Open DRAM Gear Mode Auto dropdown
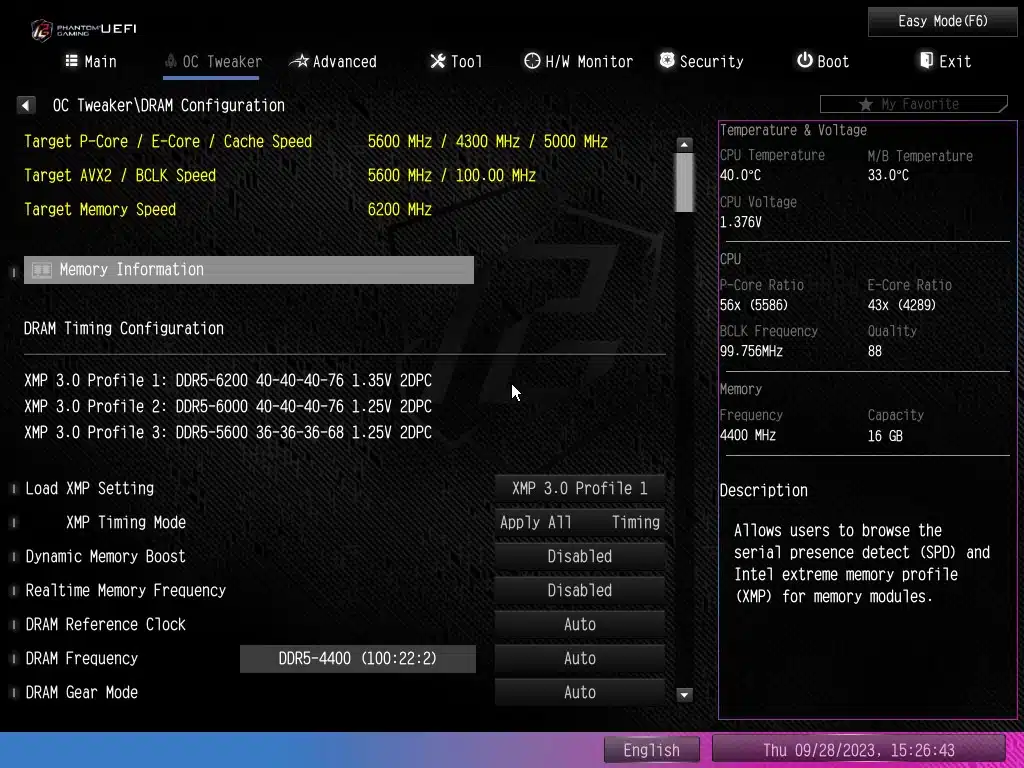Viewport: 1024px width, 768px height. point(579,692)
